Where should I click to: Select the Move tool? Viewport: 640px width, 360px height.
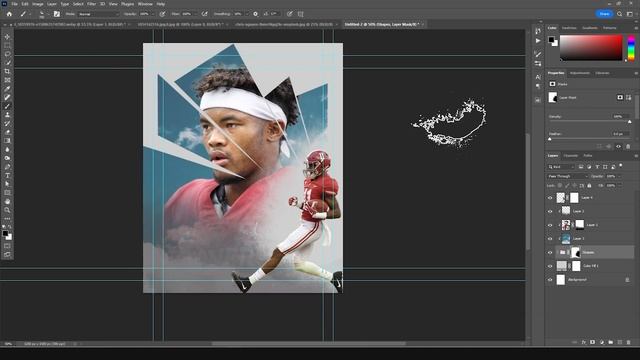pos(7,37)
